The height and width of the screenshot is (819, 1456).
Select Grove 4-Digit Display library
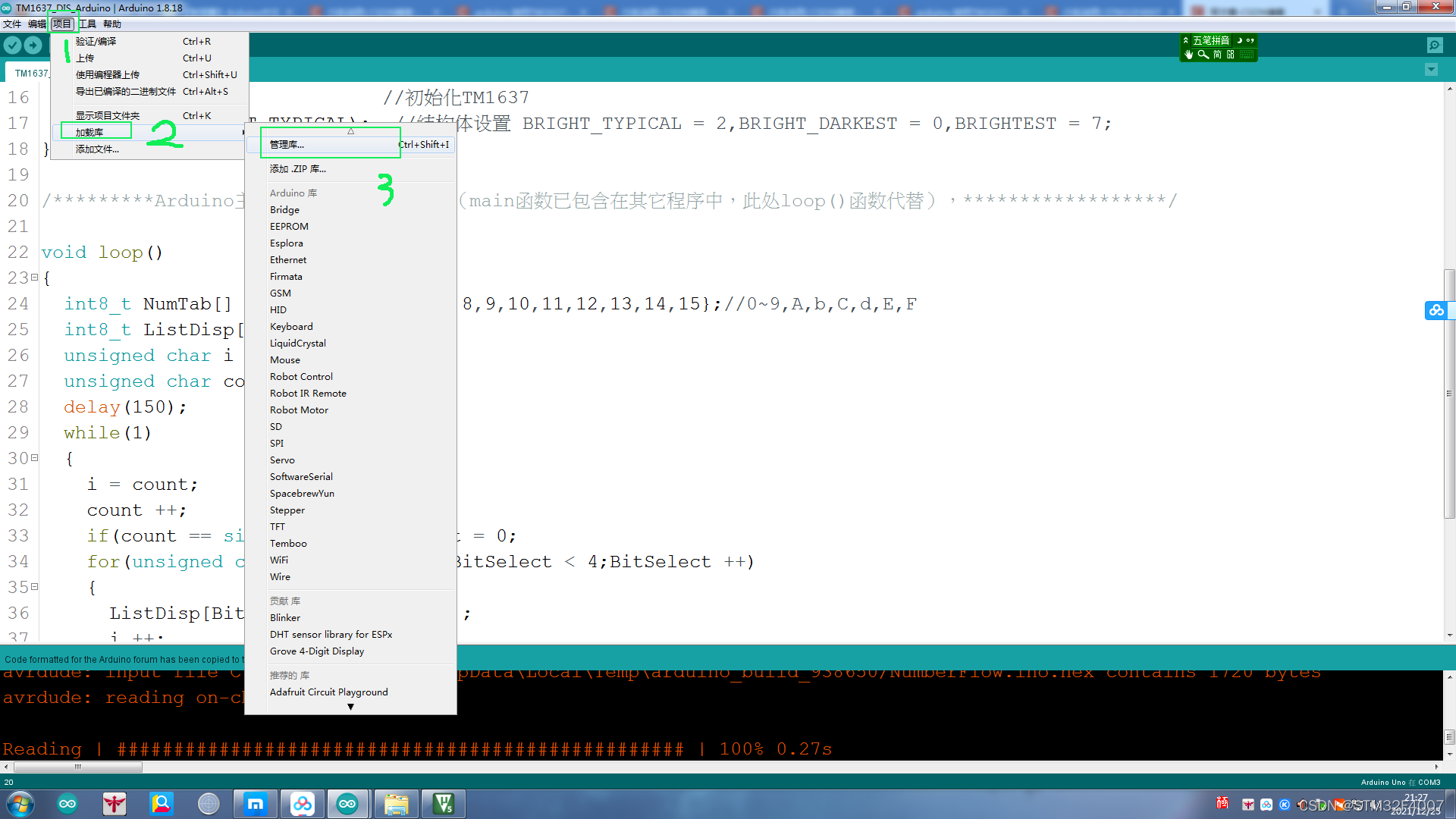(x=317, y=651)
